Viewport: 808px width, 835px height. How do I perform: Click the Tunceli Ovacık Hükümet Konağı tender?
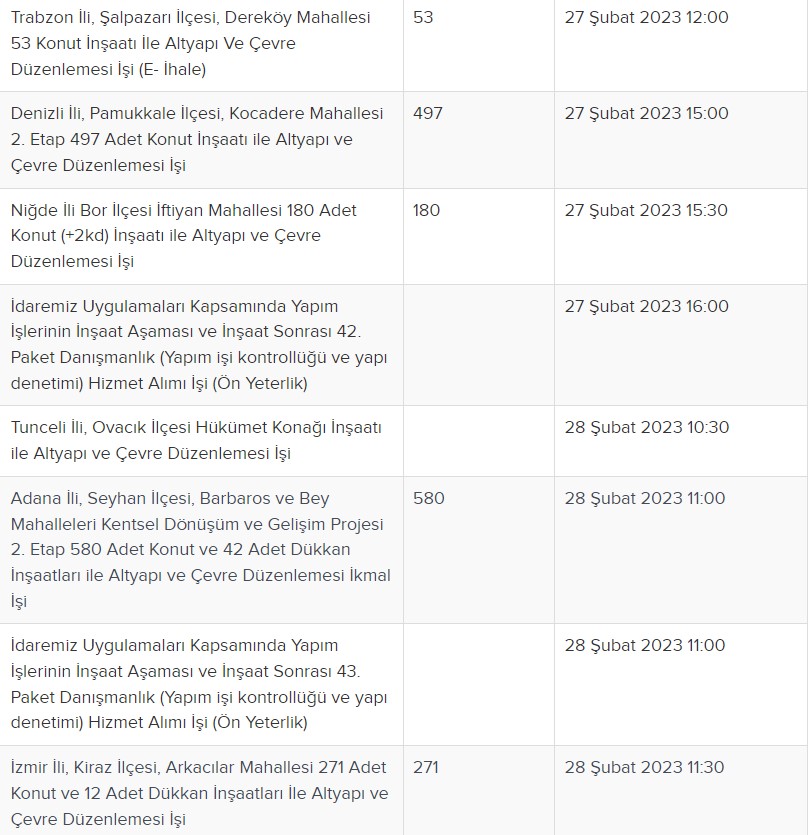[x=196, y=440]
